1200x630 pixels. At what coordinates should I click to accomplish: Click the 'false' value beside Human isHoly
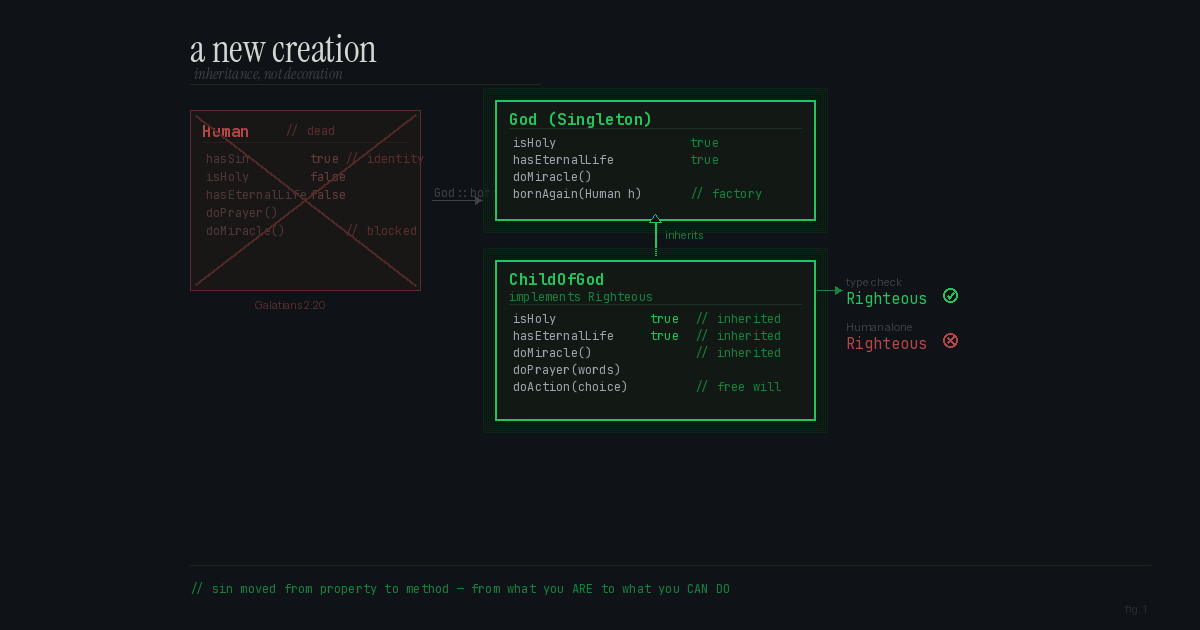[x=328, y=177]
